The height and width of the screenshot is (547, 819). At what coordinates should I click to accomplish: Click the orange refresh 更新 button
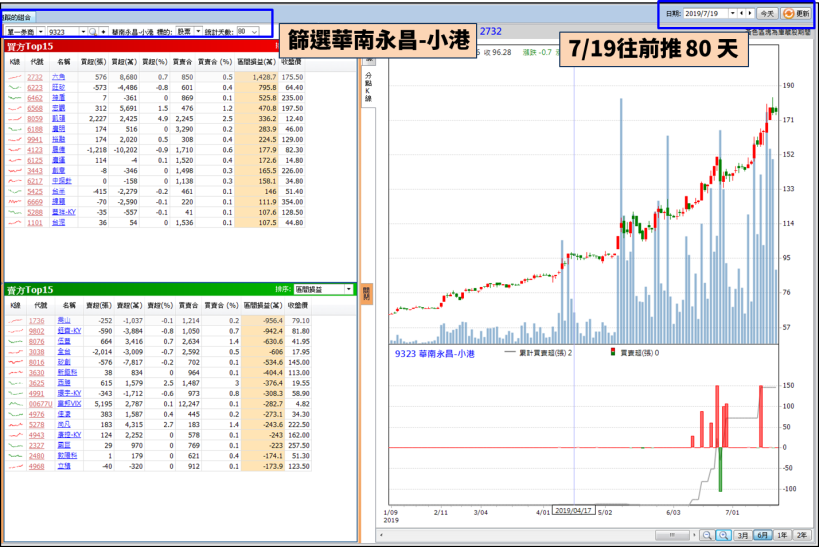pos(796,14)
